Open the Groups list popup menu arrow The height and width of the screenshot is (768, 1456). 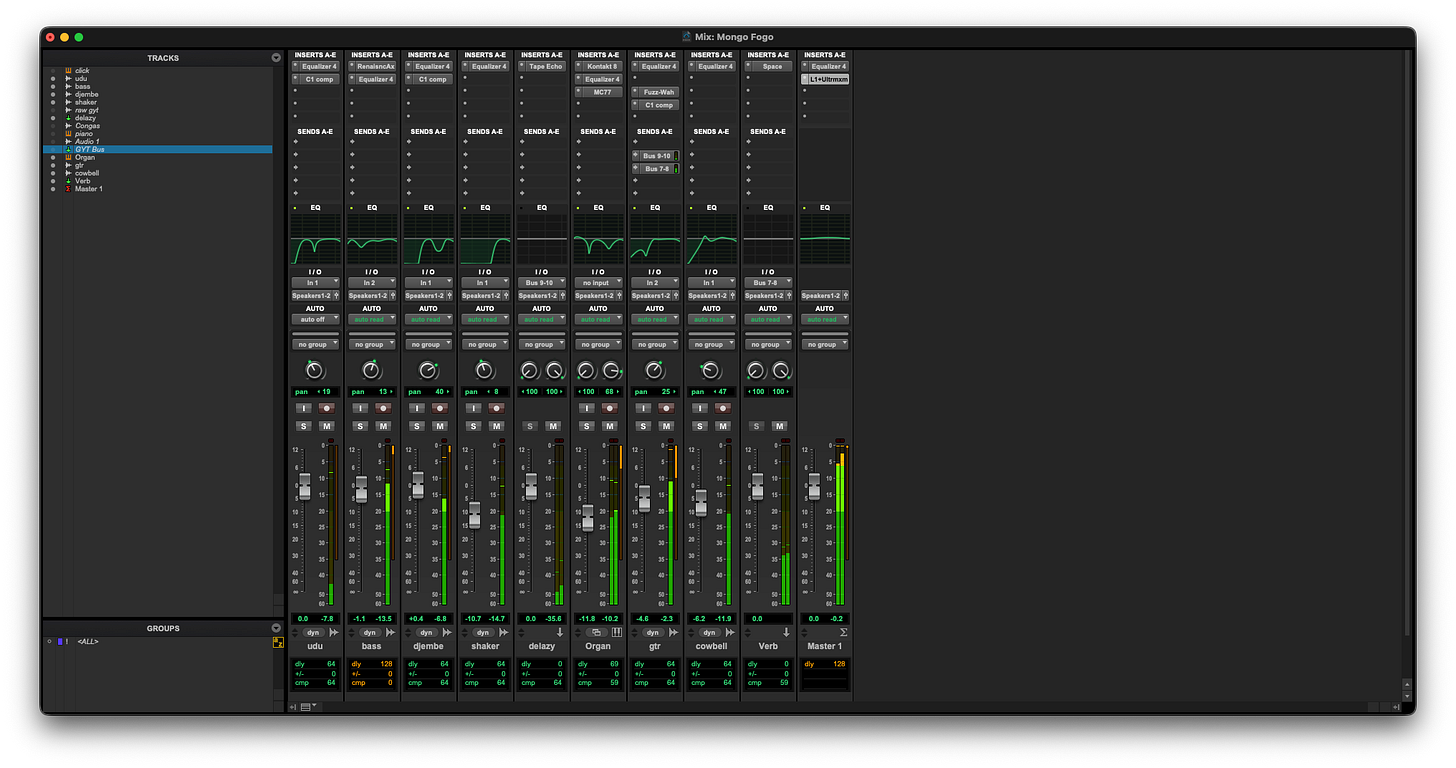(276, 628)
